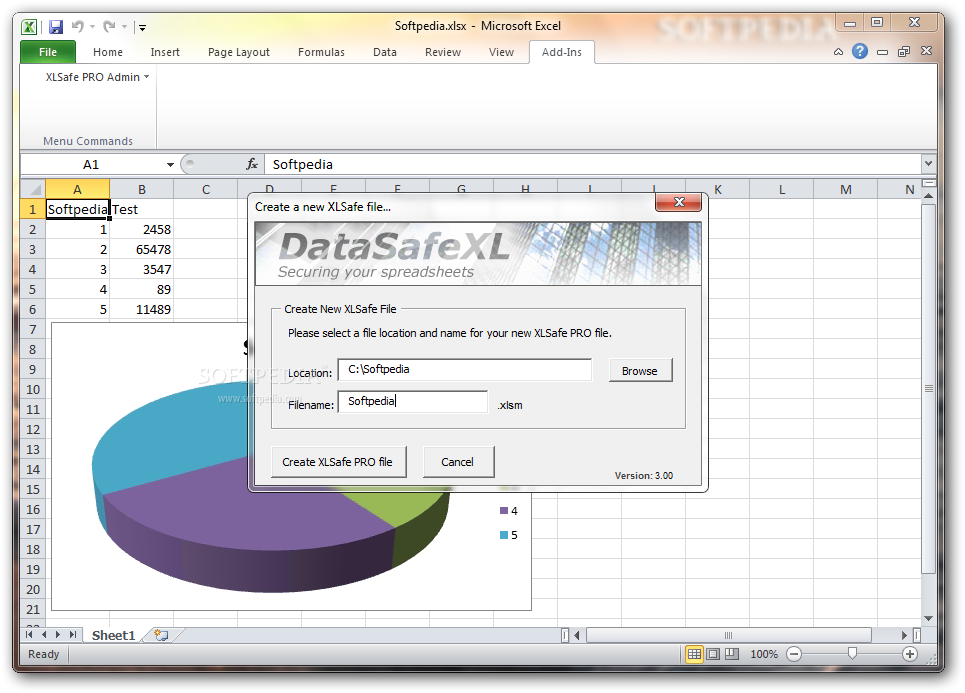
Task: Click cell B6 containing 11489
Action: point(142,310)
